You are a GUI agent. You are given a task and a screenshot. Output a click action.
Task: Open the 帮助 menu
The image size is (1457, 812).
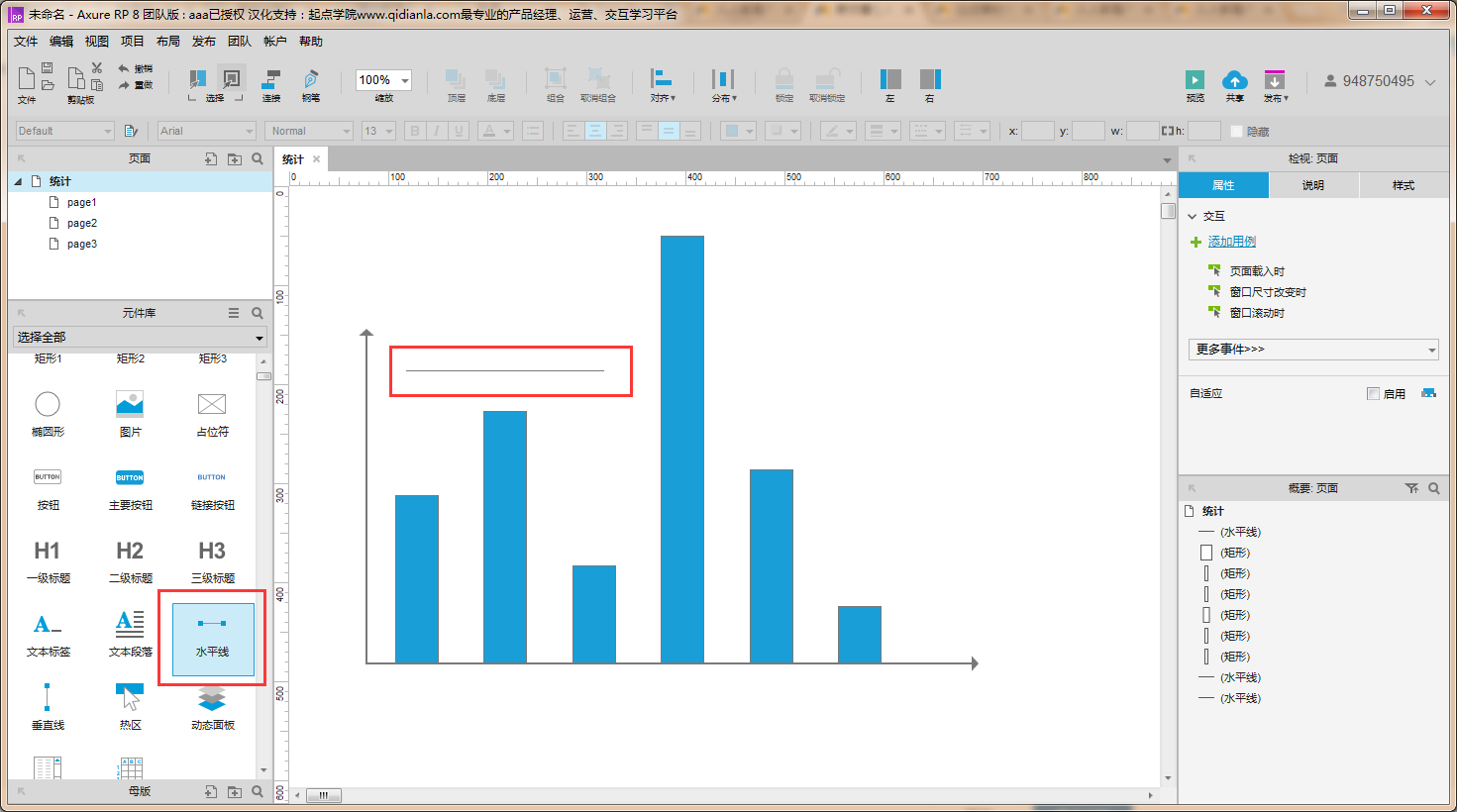(311, 42)
